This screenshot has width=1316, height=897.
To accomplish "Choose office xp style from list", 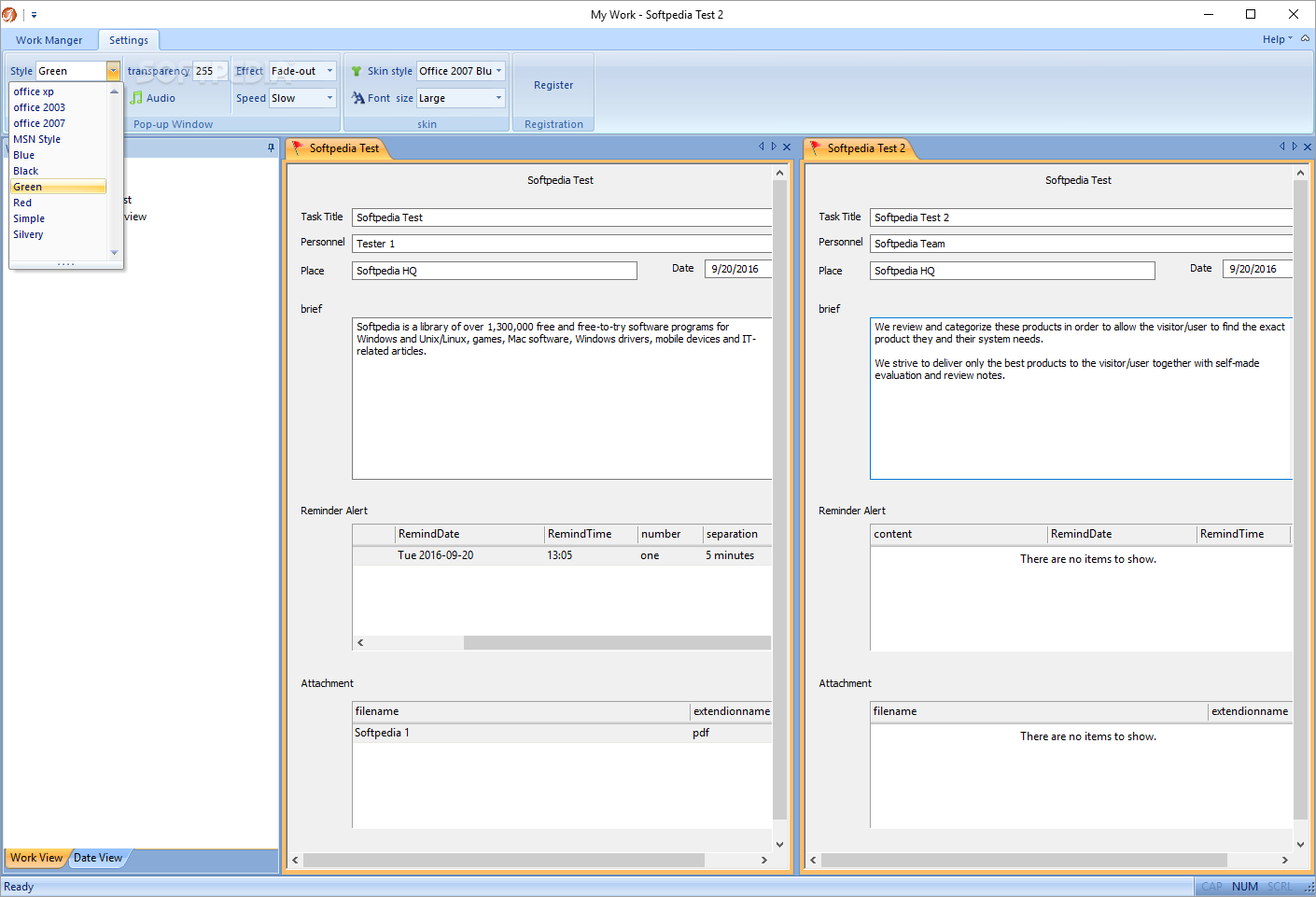I will [x=59, y=91].
